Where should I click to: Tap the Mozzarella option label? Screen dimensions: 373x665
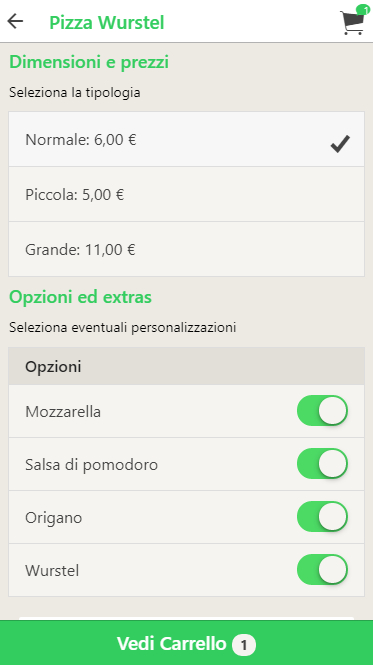point(63,412)
